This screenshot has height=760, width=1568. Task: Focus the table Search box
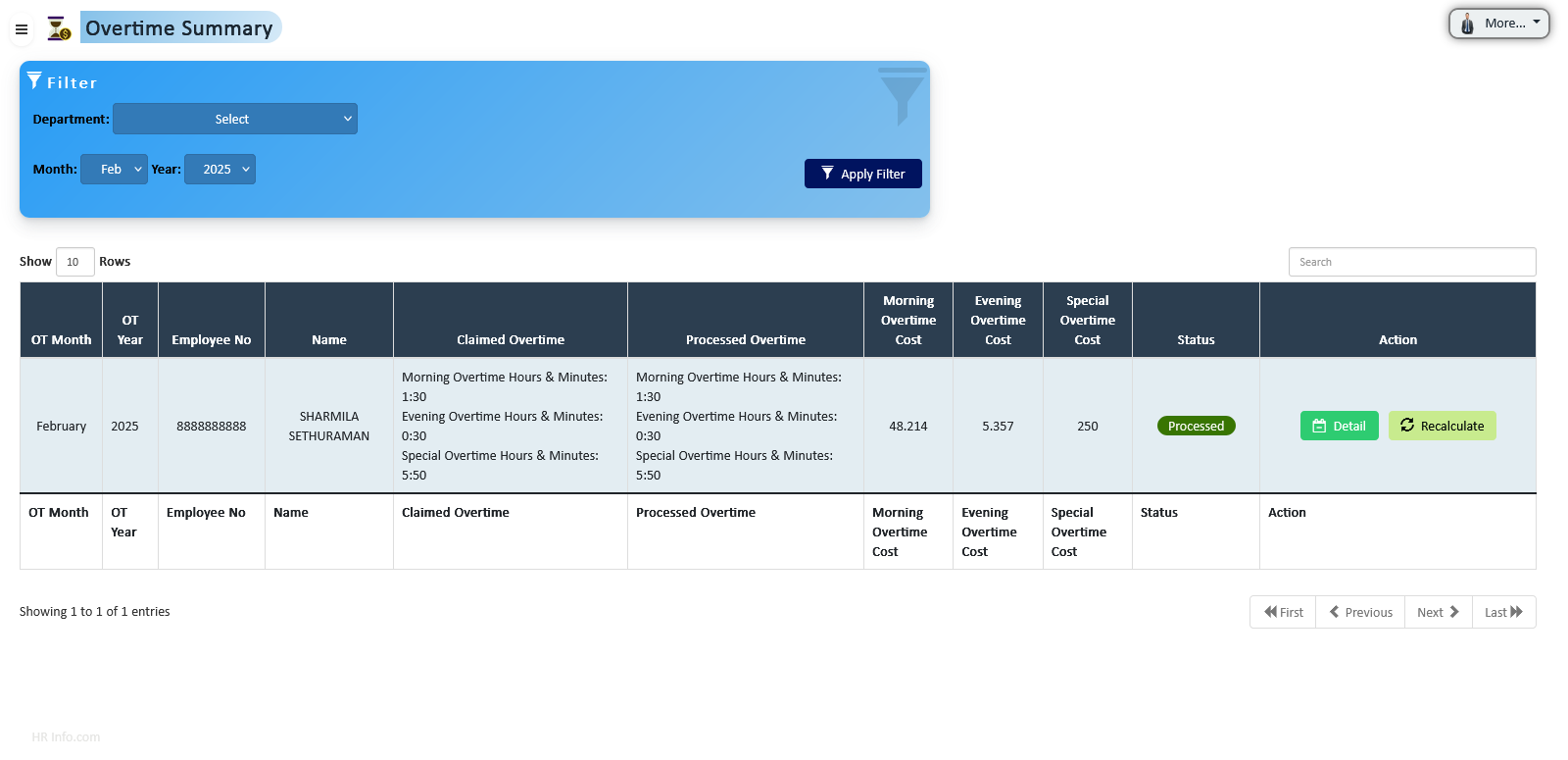point(1411,262)
